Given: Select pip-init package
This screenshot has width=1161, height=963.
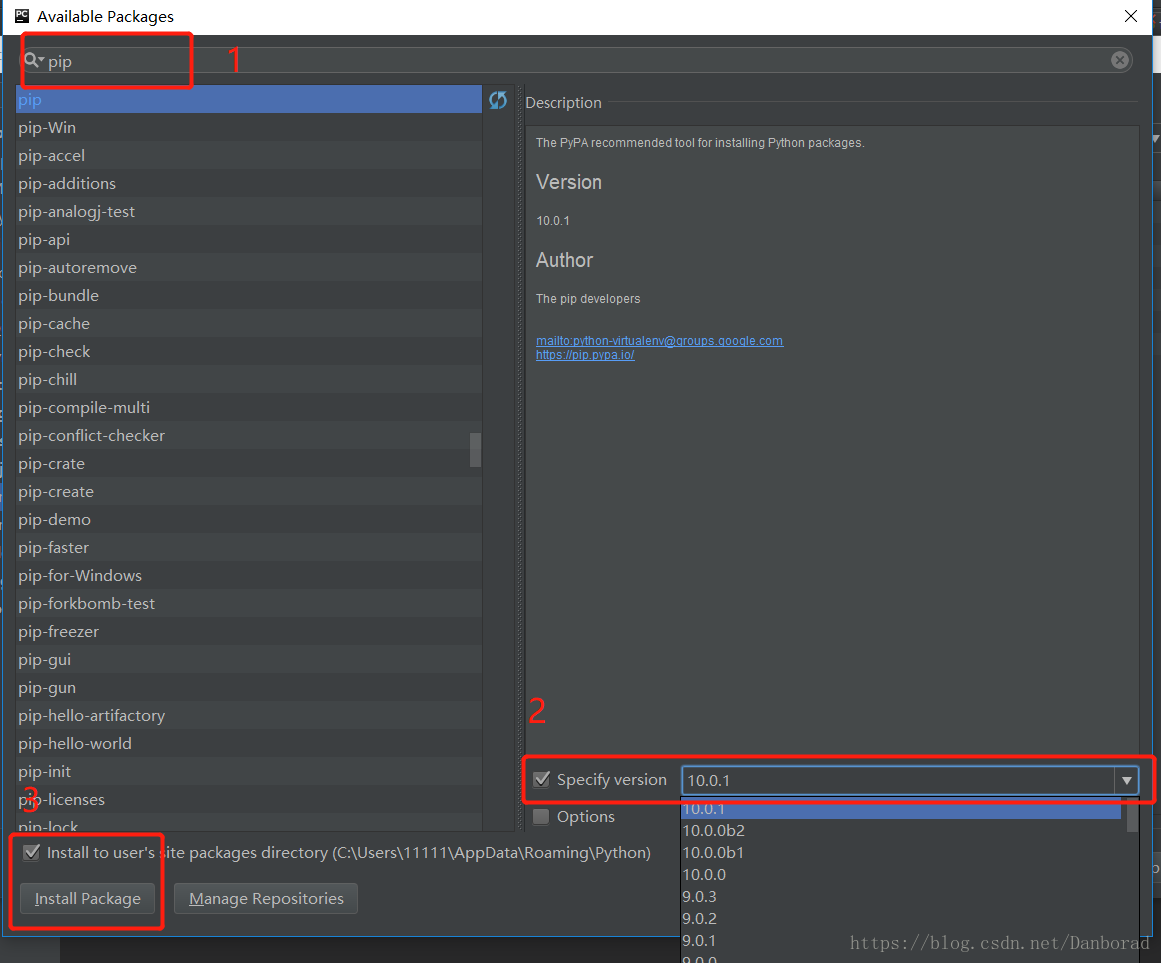Looking at the screenshot, I should point(249,771).
